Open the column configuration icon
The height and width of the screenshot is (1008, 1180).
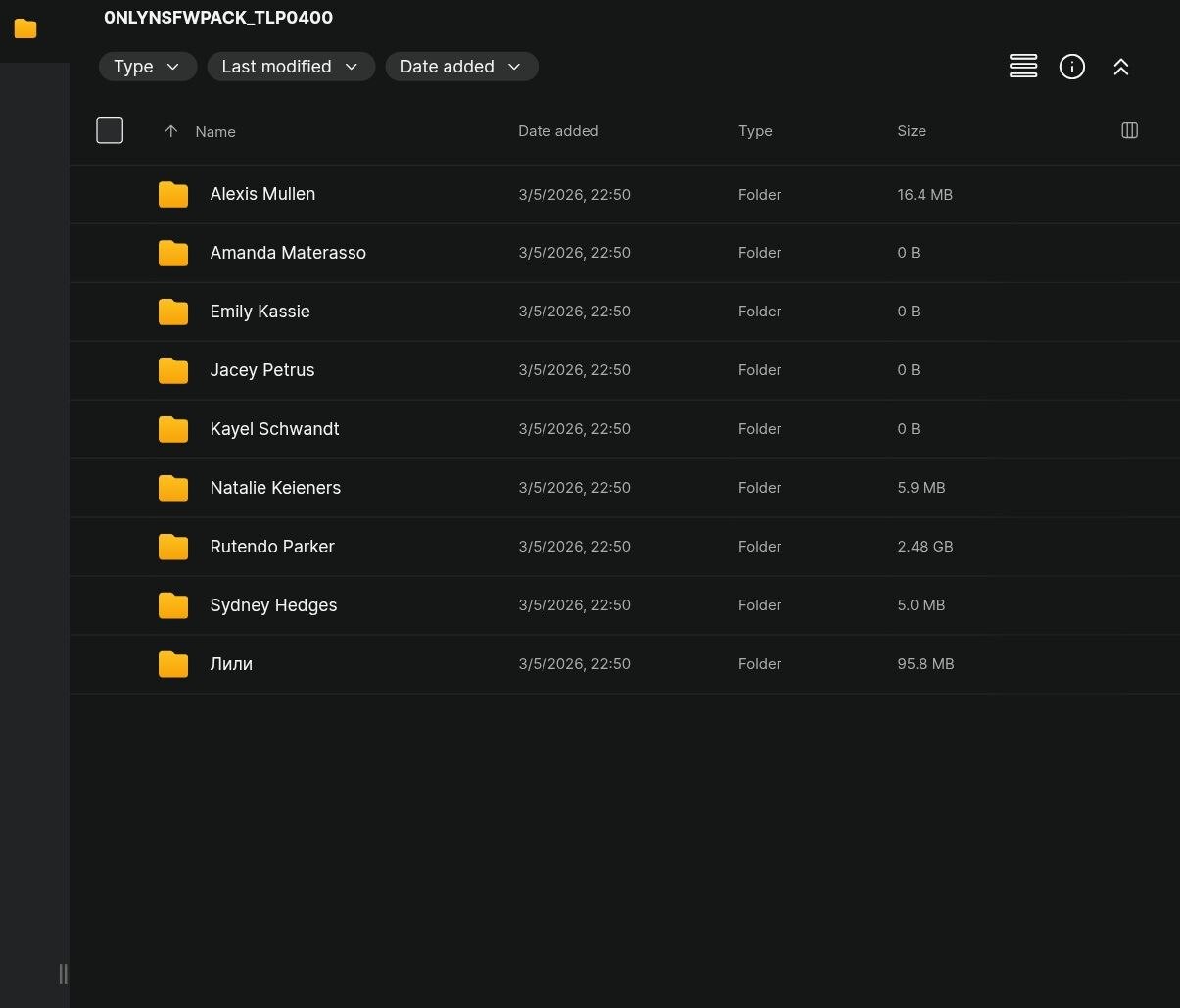[x=1128, y=131]
